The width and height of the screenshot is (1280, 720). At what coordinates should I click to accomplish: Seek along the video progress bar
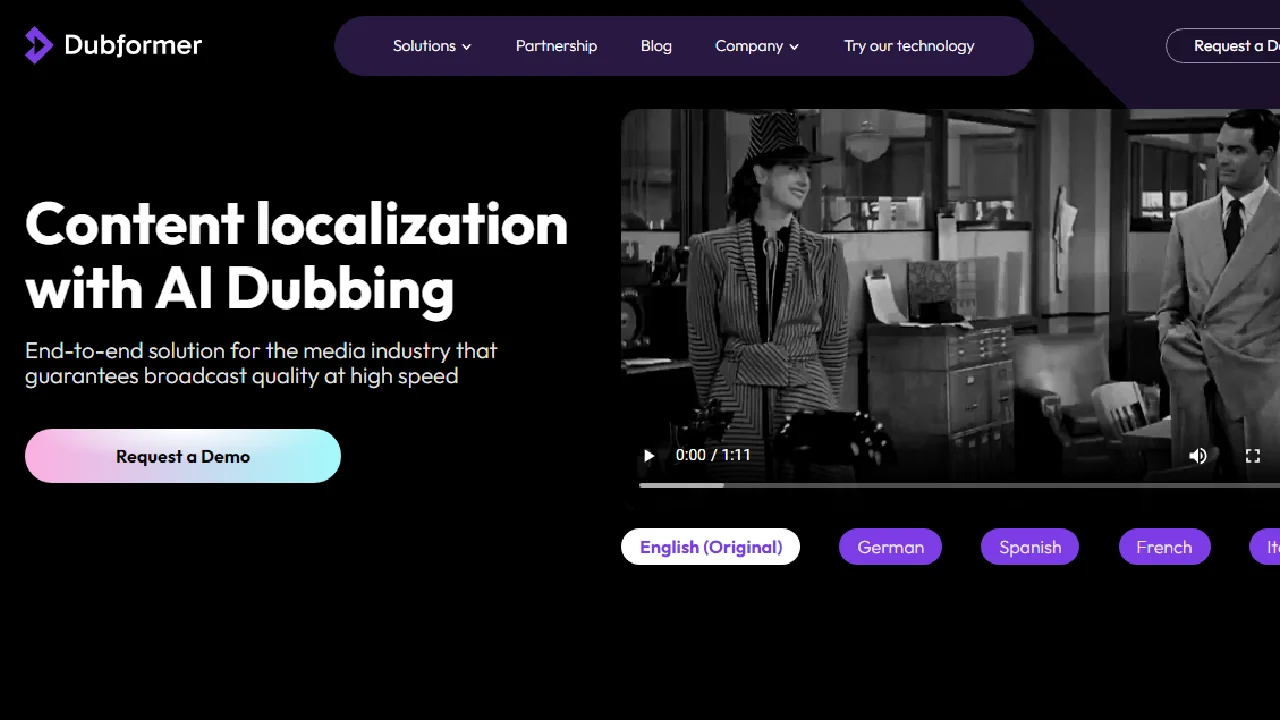(959, 485)
